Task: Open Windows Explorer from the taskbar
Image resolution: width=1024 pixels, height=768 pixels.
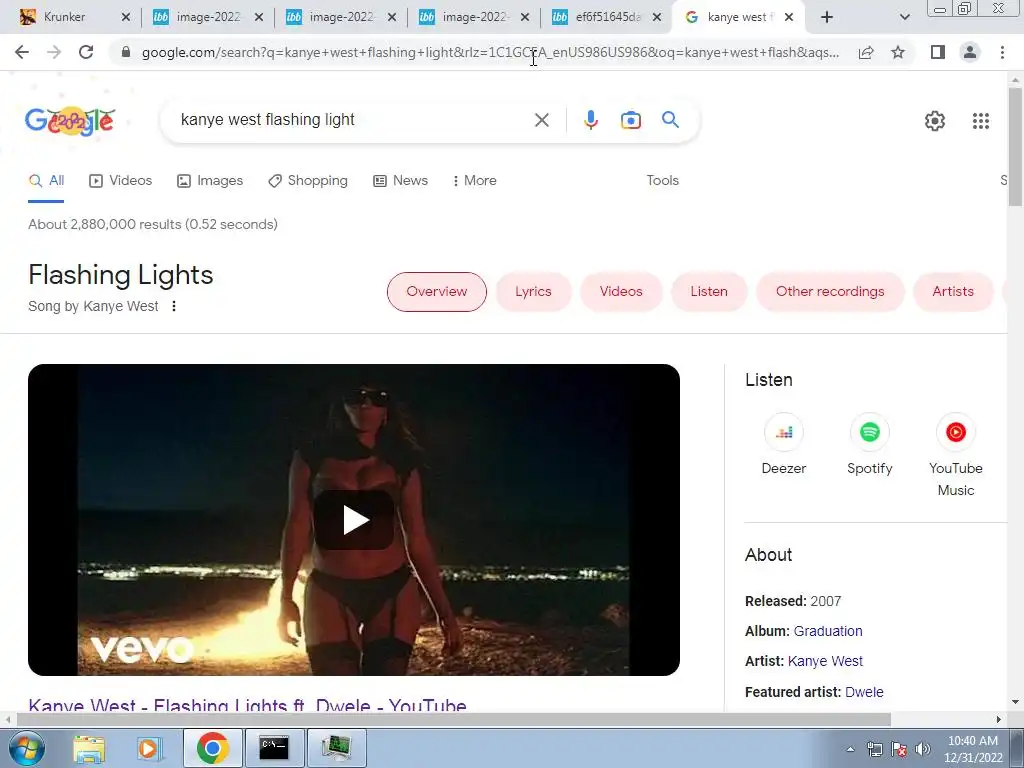Action: [x=89, y=748]
